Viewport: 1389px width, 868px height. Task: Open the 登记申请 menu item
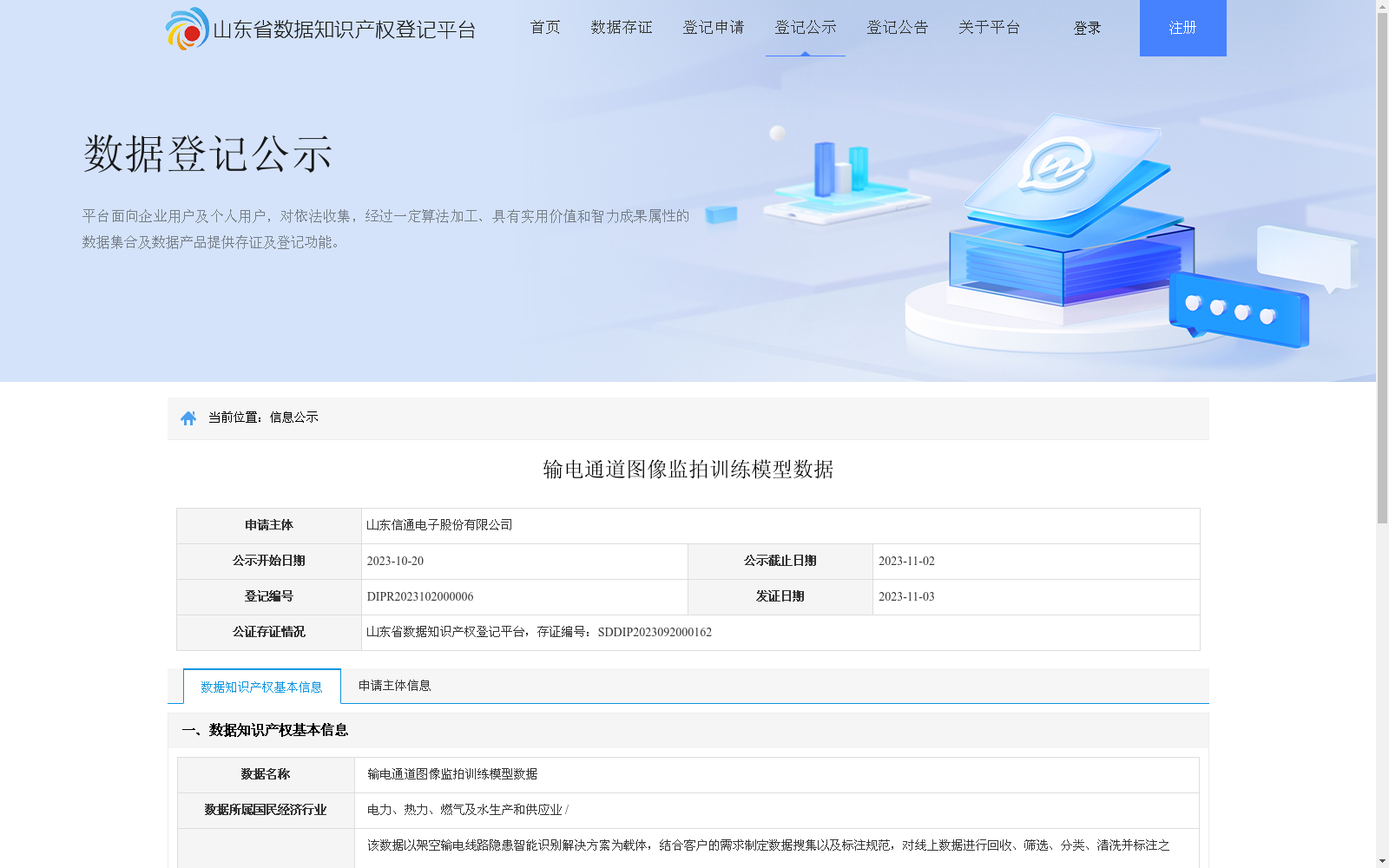(x=714, y=28)
